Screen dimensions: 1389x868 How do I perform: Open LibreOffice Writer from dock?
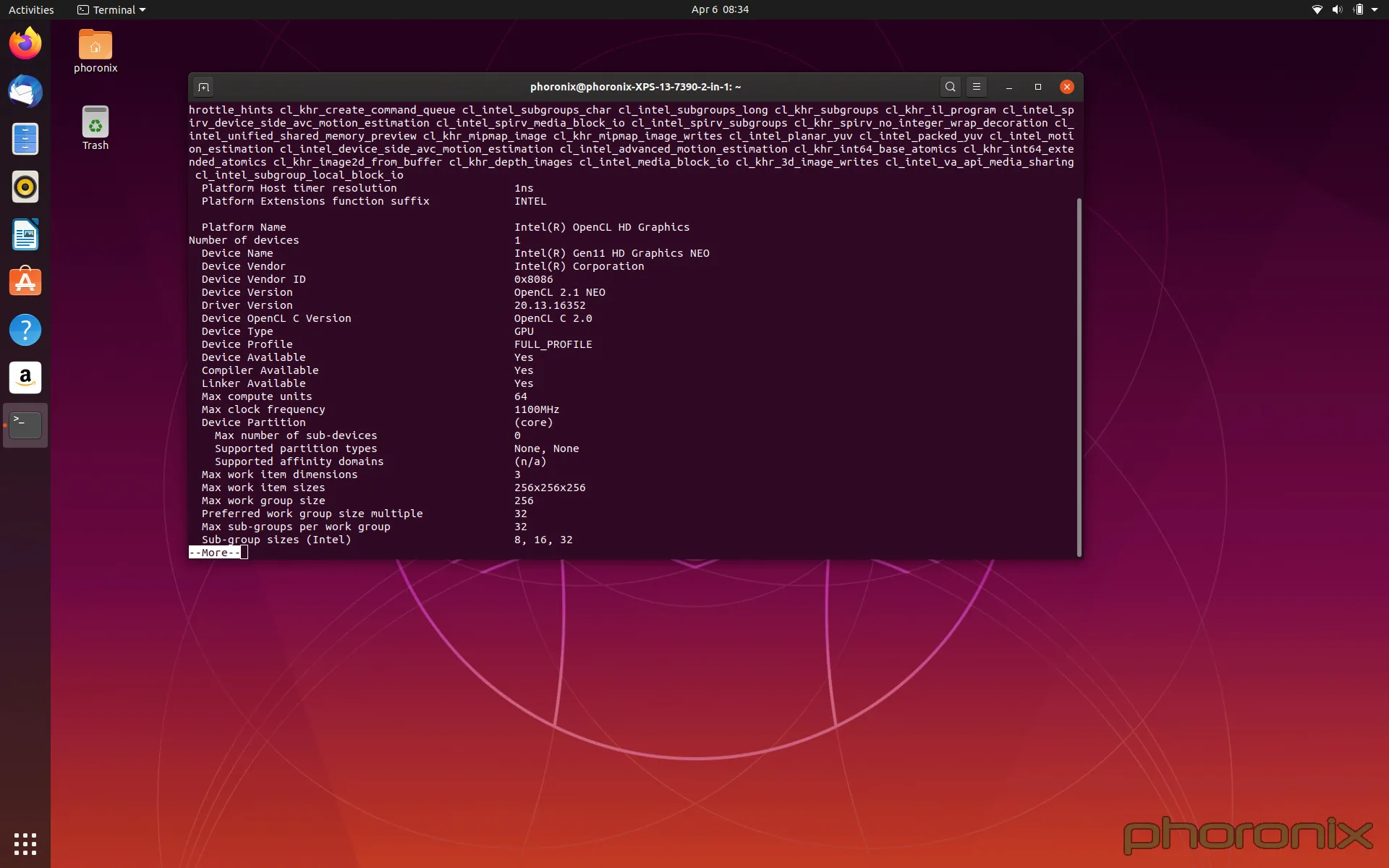pos(25,235)
